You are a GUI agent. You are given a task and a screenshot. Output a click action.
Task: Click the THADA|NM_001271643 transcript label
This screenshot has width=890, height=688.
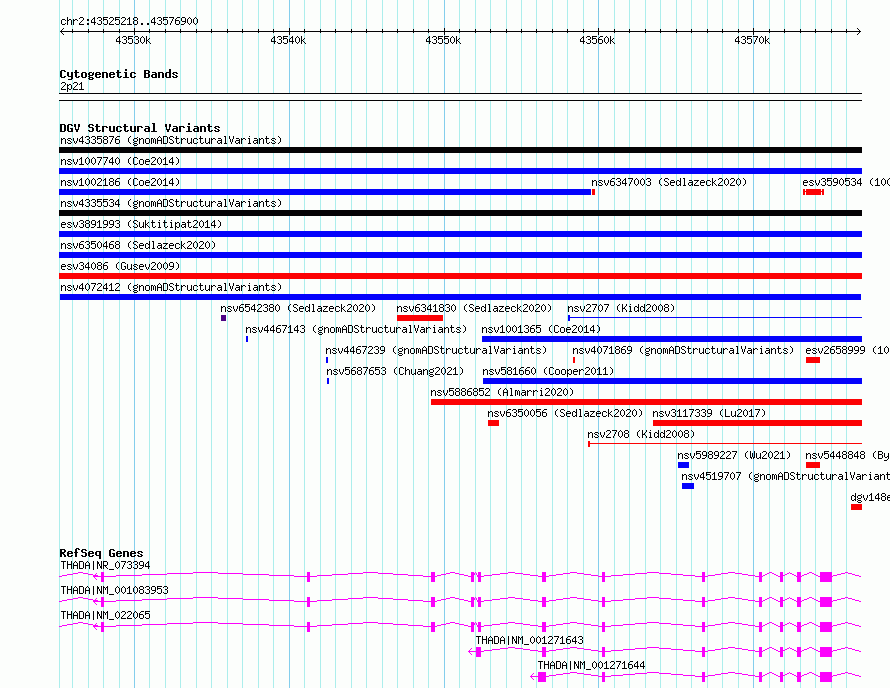529,640
